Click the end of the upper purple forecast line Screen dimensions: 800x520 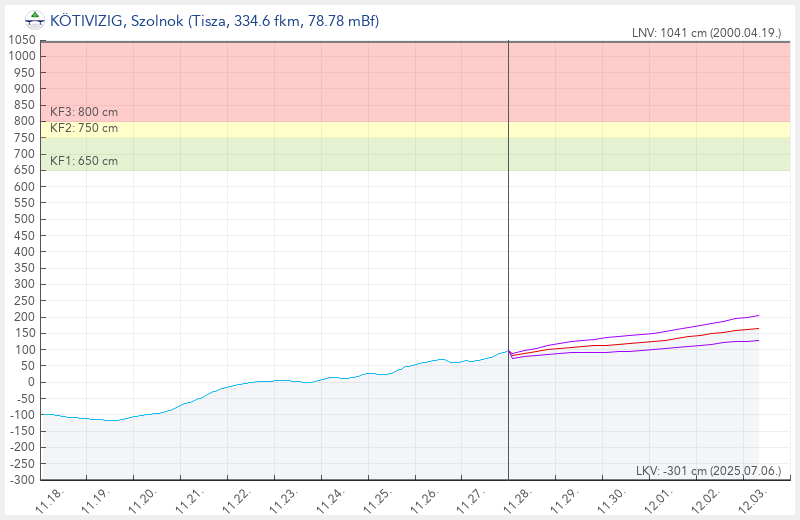pos(758,315)
